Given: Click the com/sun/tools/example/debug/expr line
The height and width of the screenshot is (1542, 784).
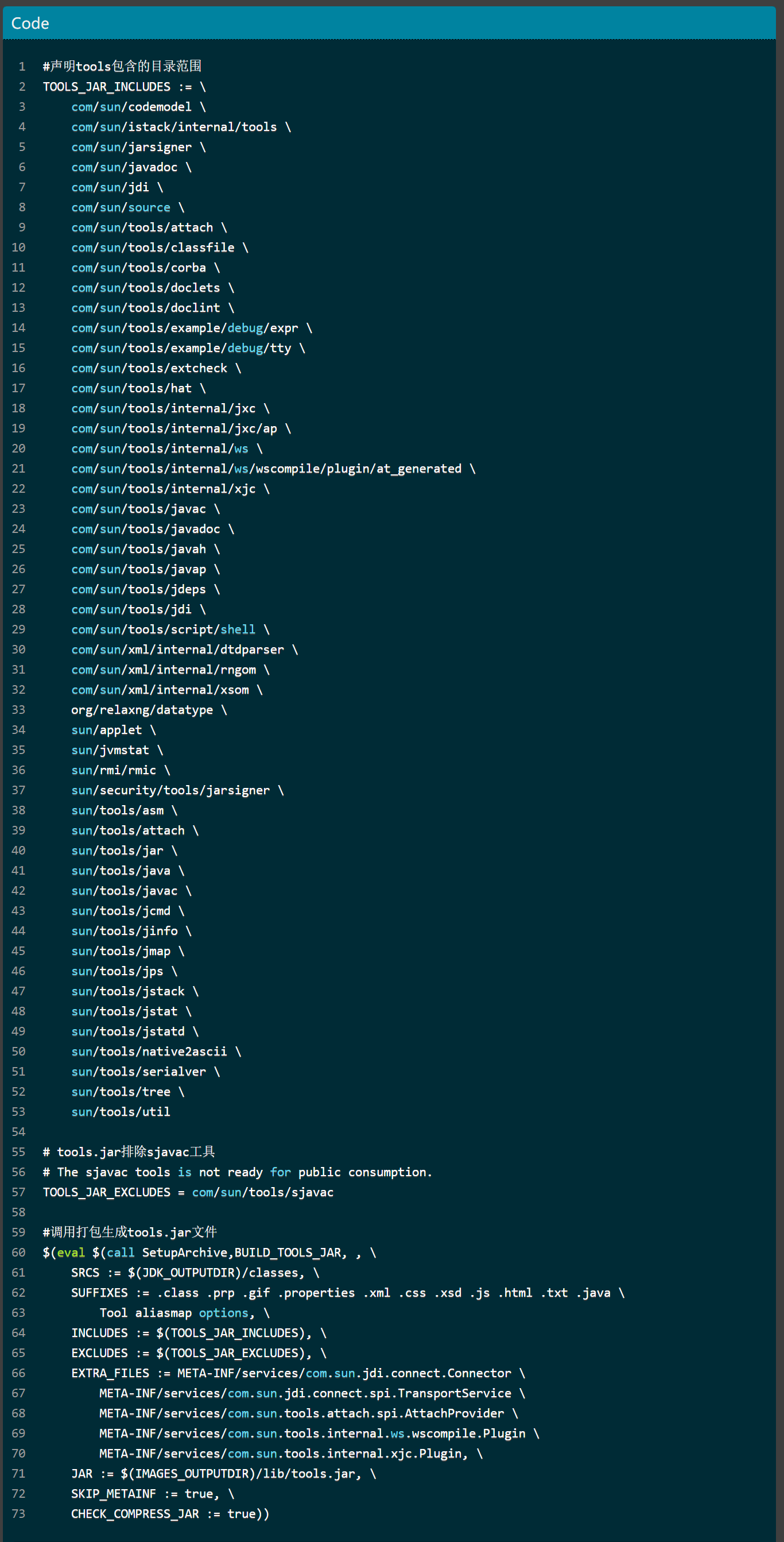Looking at the screenshot, I should [192, 328].
